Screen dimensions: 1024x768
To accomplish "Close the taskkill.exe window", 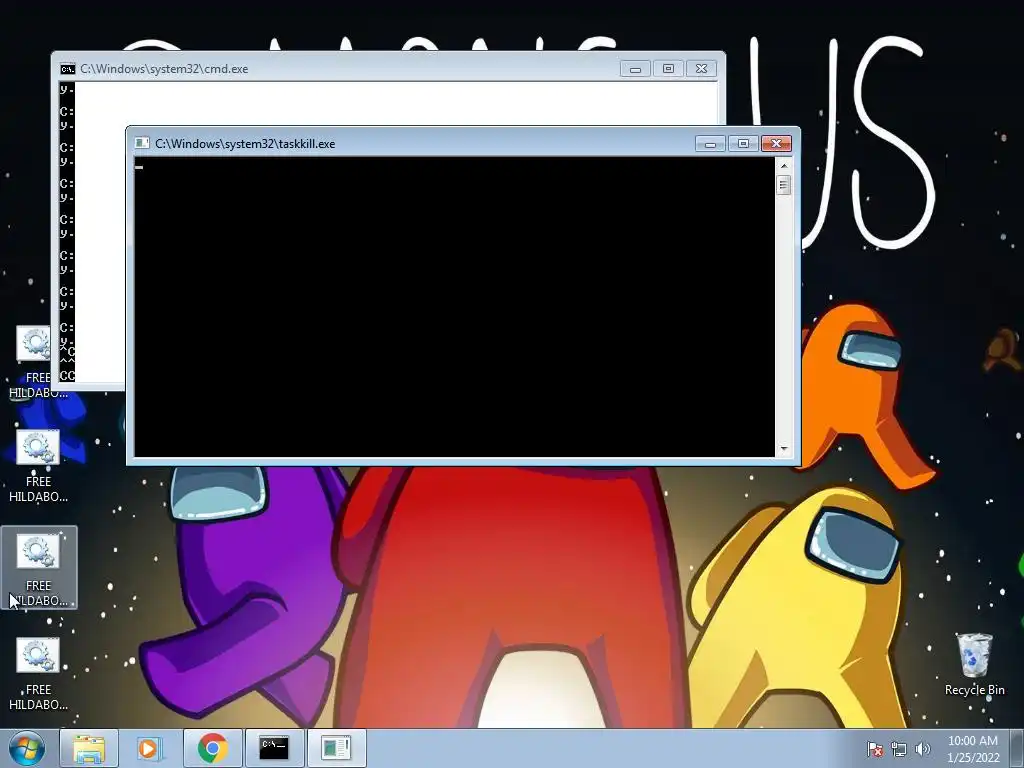I will click(776, 144).
